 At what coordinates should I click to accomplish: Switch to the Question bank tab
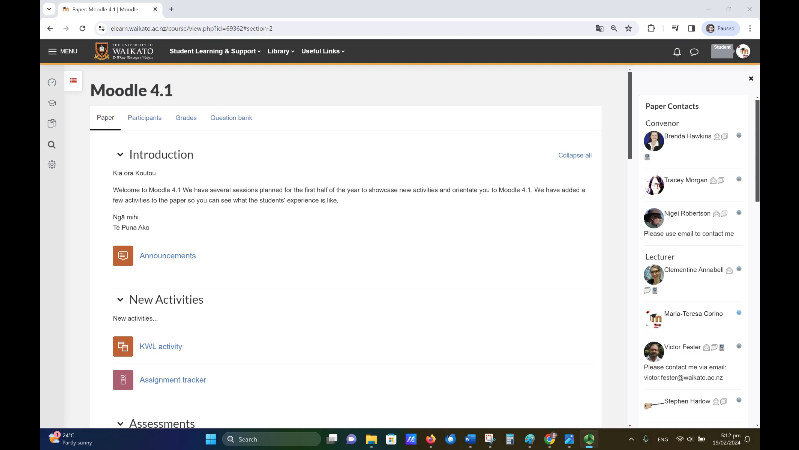231,118
